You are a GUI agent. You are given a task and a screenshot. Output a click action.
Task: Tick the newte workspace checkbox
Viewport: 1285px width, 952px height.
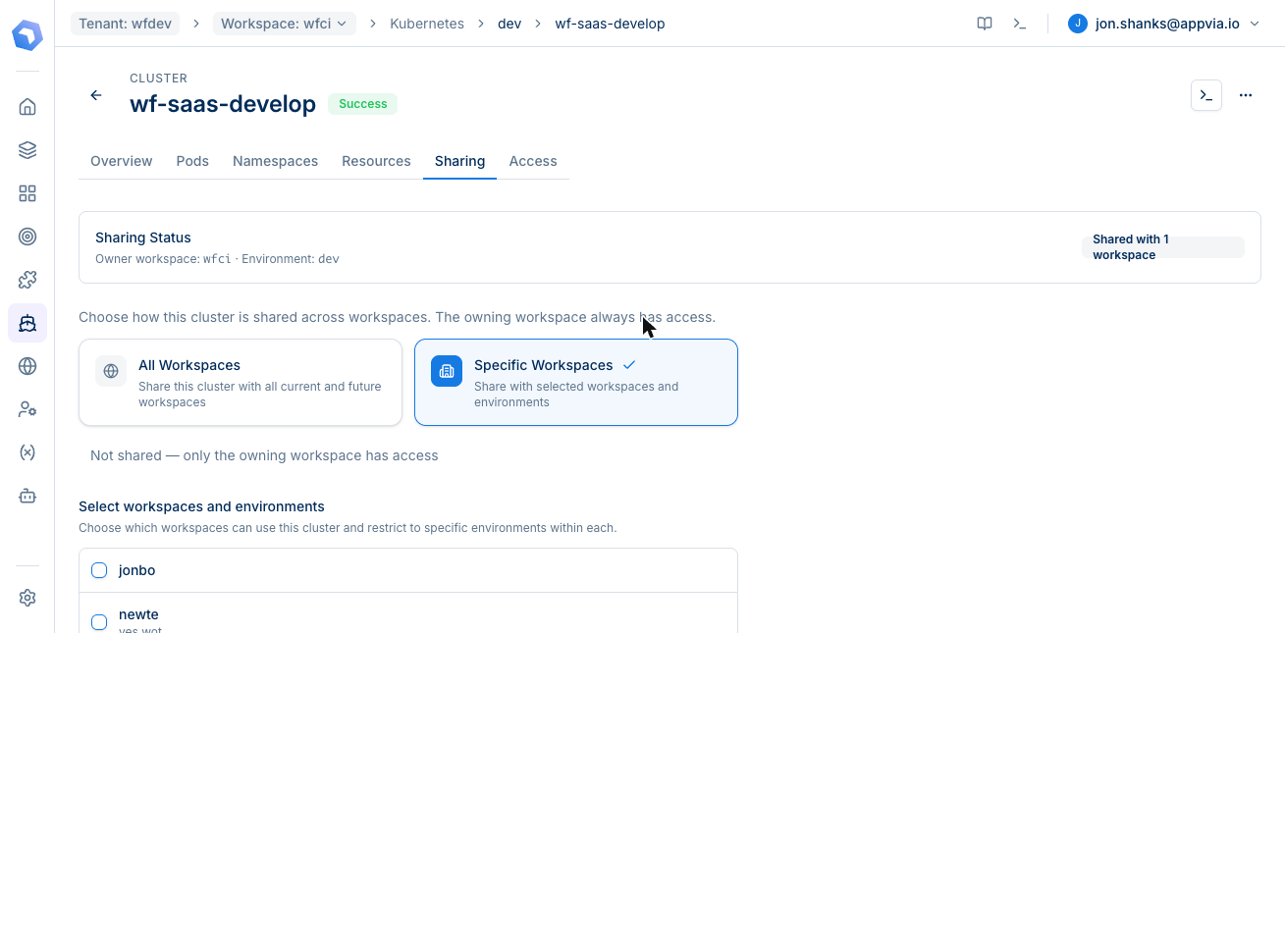click(99, 622)
